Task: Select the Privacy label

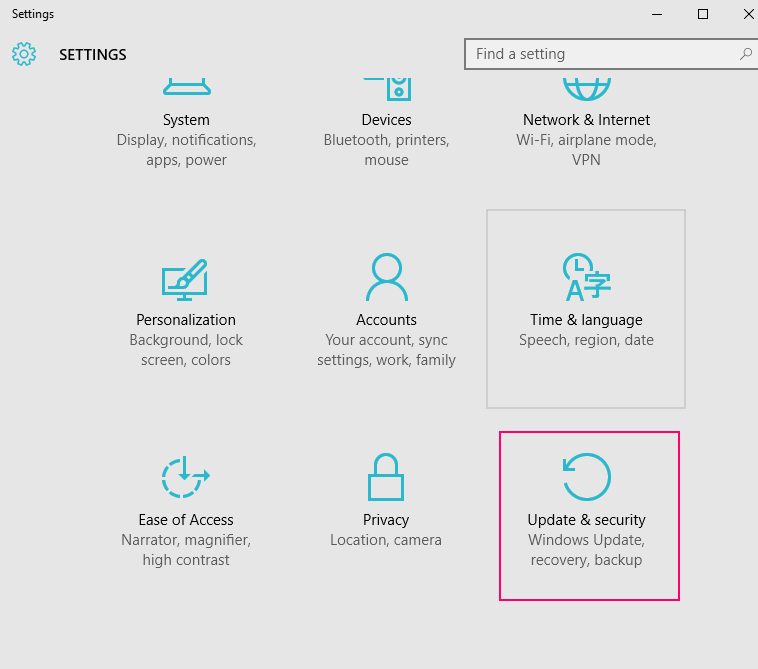Action: [386, 520]
